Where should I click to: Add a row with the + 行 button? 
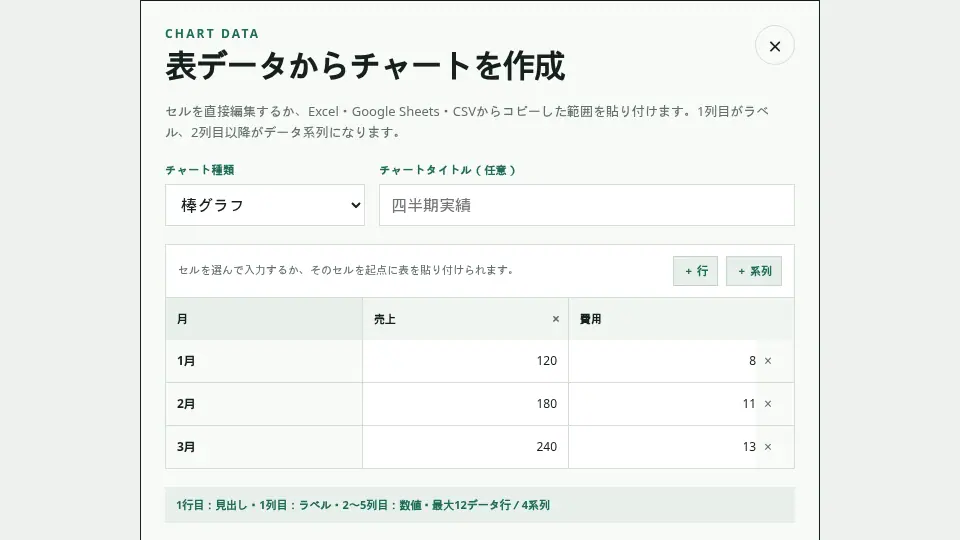pyautogui.click(x=696, y=271)
